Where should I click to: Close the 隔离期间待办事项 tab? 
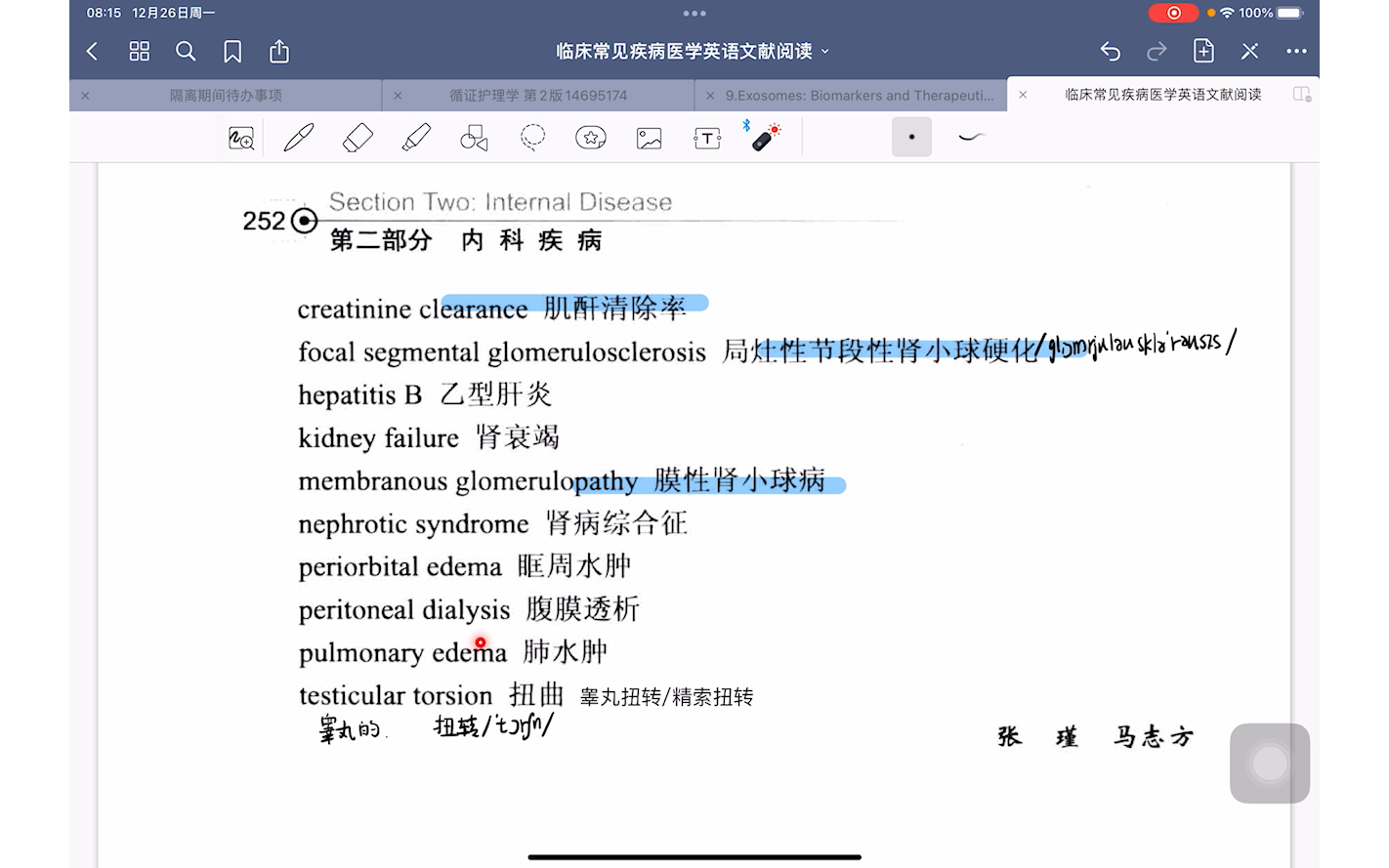(85, 96)
